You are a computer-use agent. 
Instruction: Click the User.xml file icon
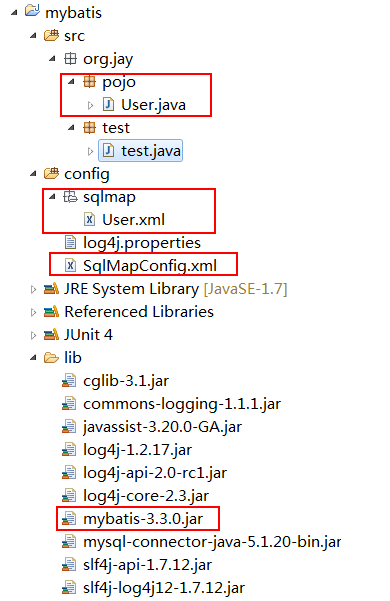[89, 220]
